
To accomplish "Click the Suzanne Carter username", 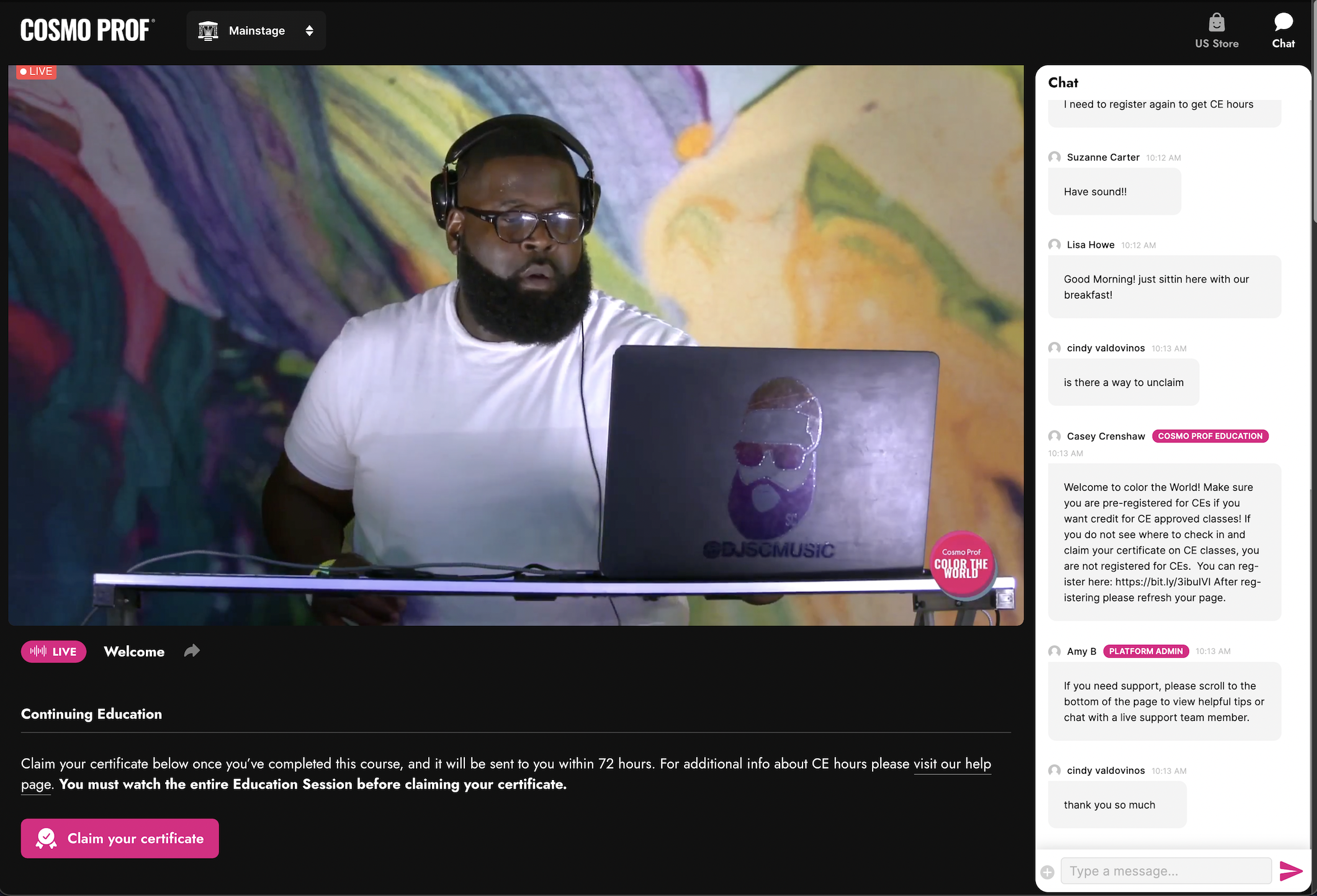I will click(1103, 157).
